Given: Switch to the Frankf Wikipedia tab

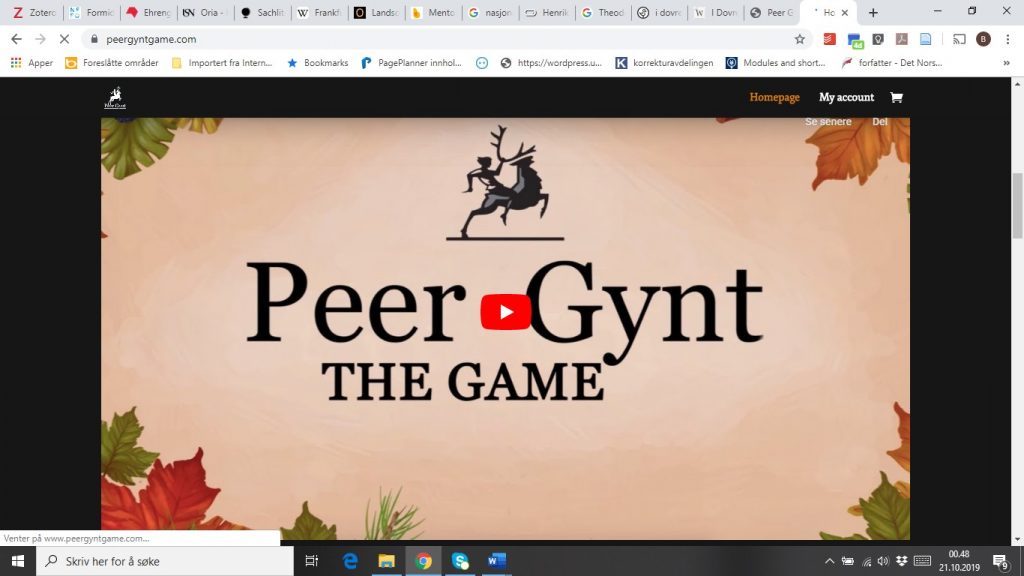Looking at the screenshot, I should pos(319,12).
